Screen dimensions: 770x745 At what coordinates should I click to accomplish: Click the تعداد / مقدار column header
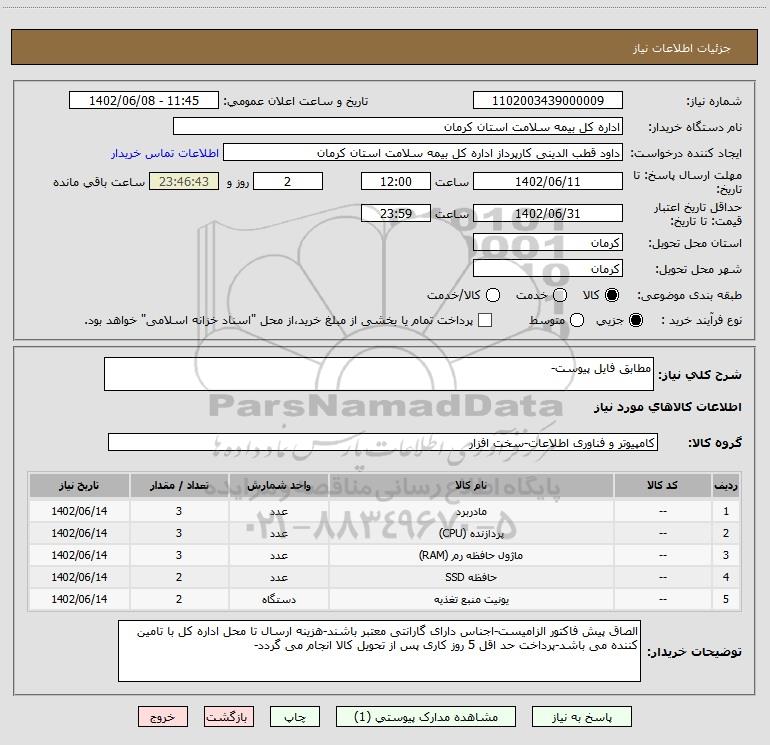[x=179, y=485]
